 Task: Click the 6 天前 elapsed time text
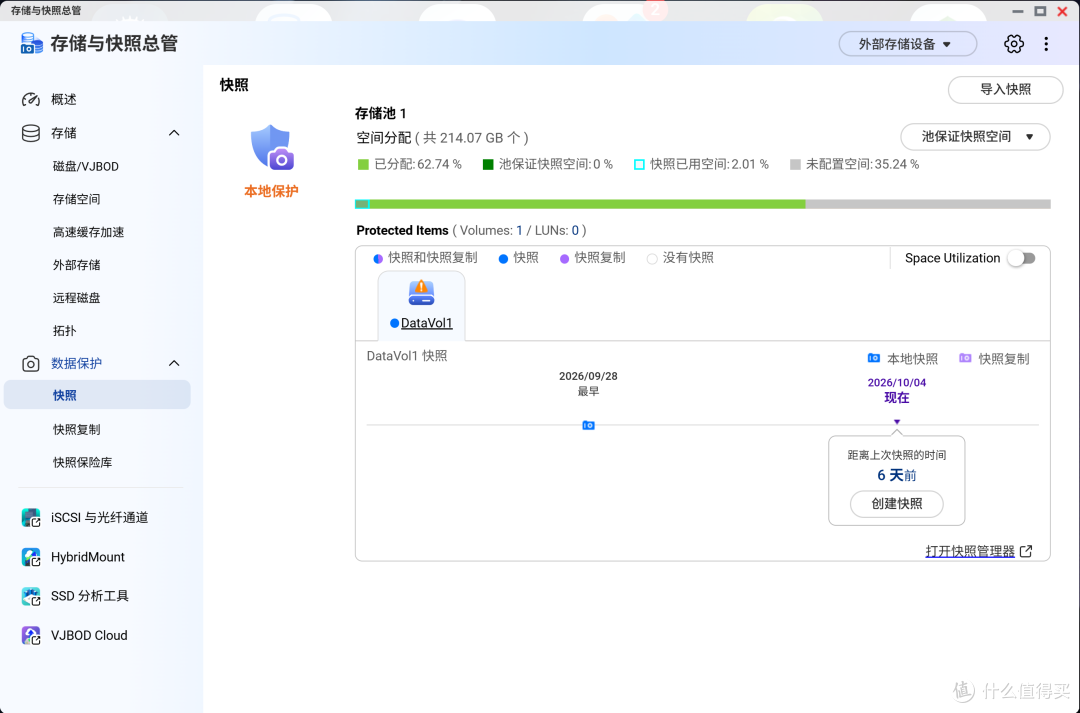(x=897, y=475)
